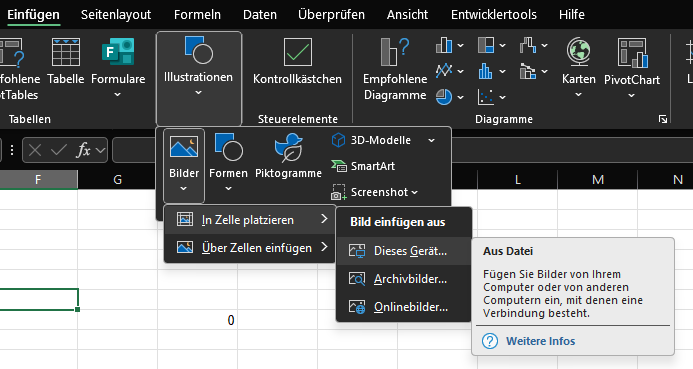Click the histogram statistics chart icon
Viewport: 693px width, 369px height.
[x=486, y=71]
